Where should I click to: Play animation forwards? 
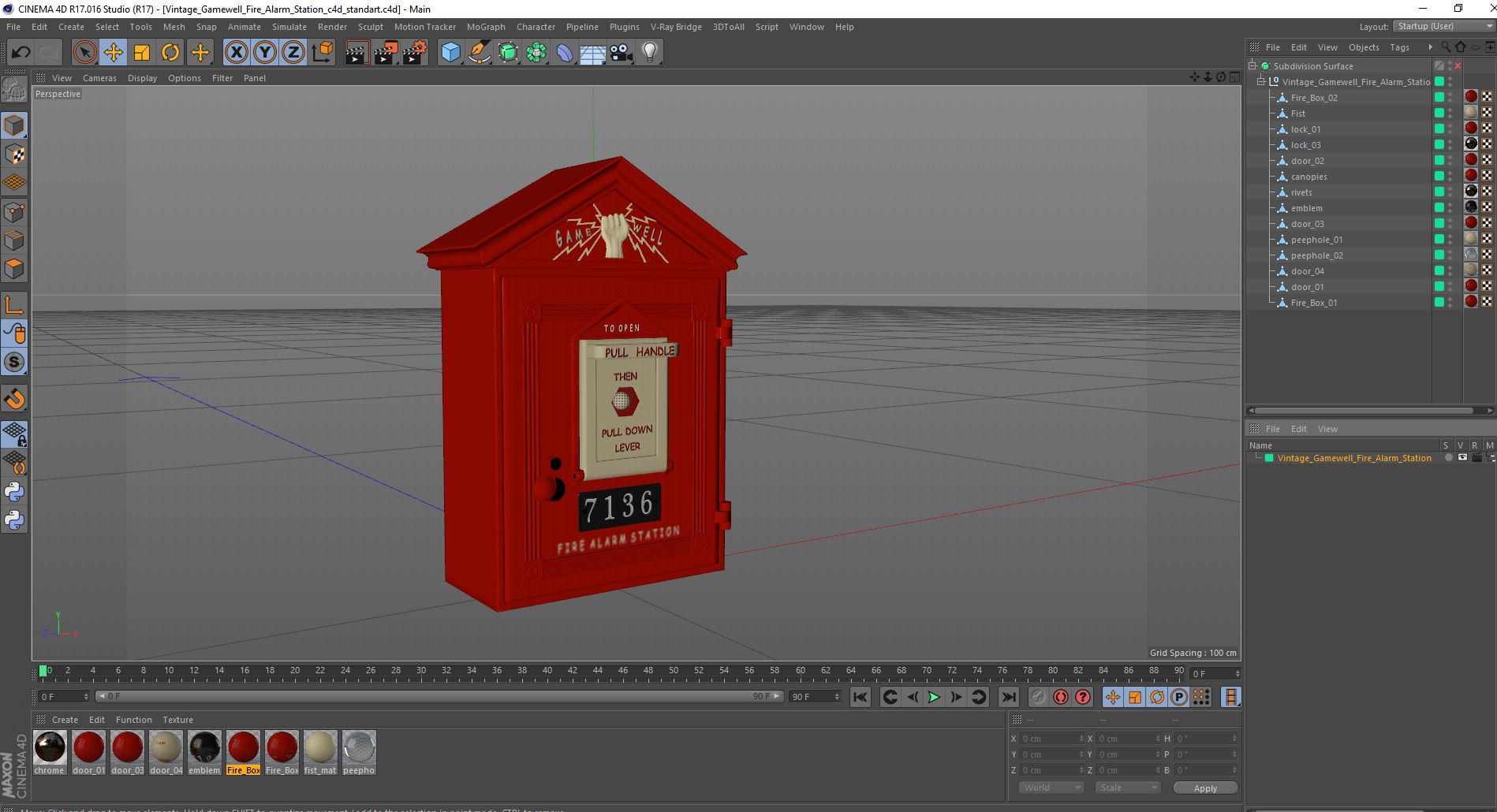(934, 697)
